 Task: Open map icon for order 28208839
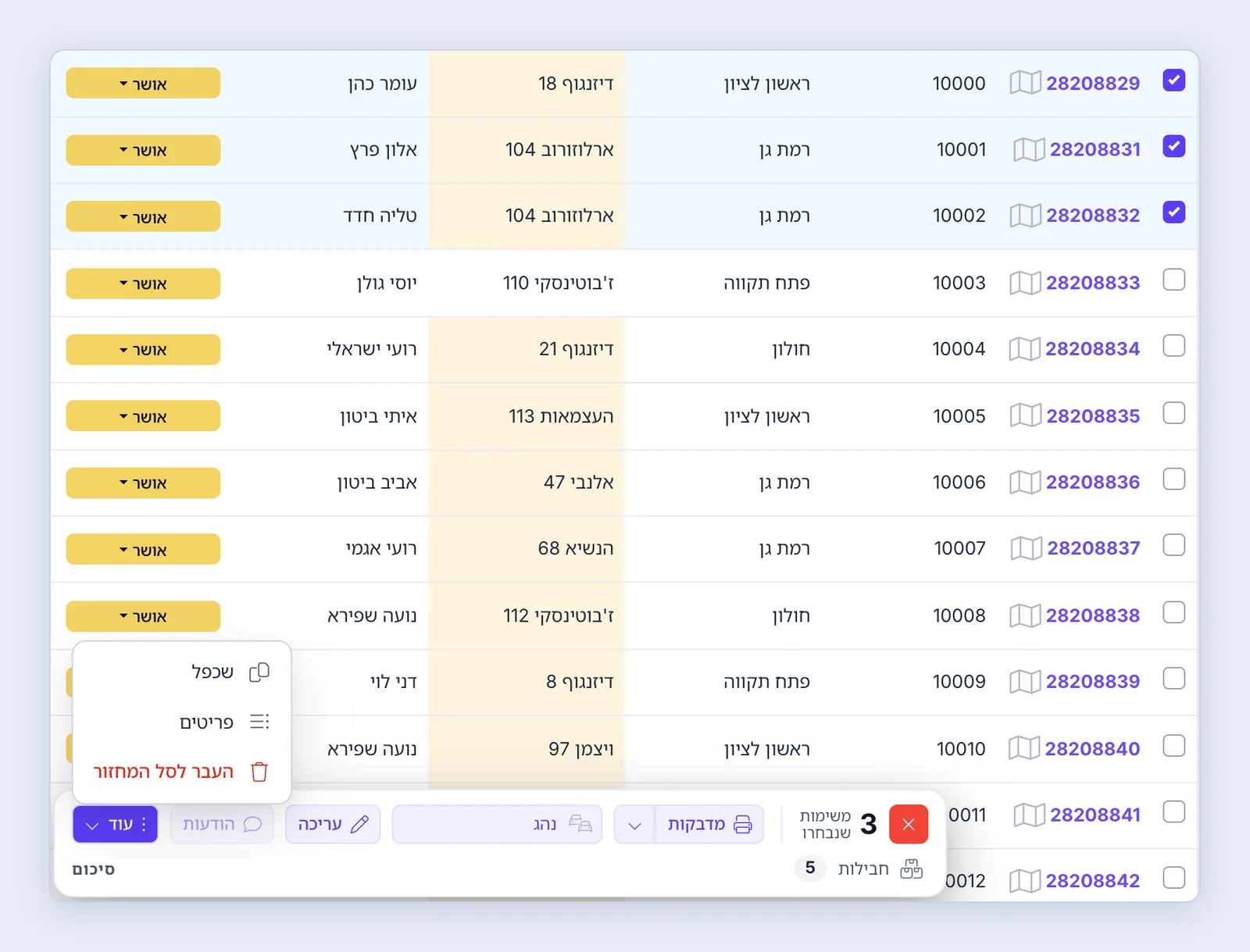1025,682
